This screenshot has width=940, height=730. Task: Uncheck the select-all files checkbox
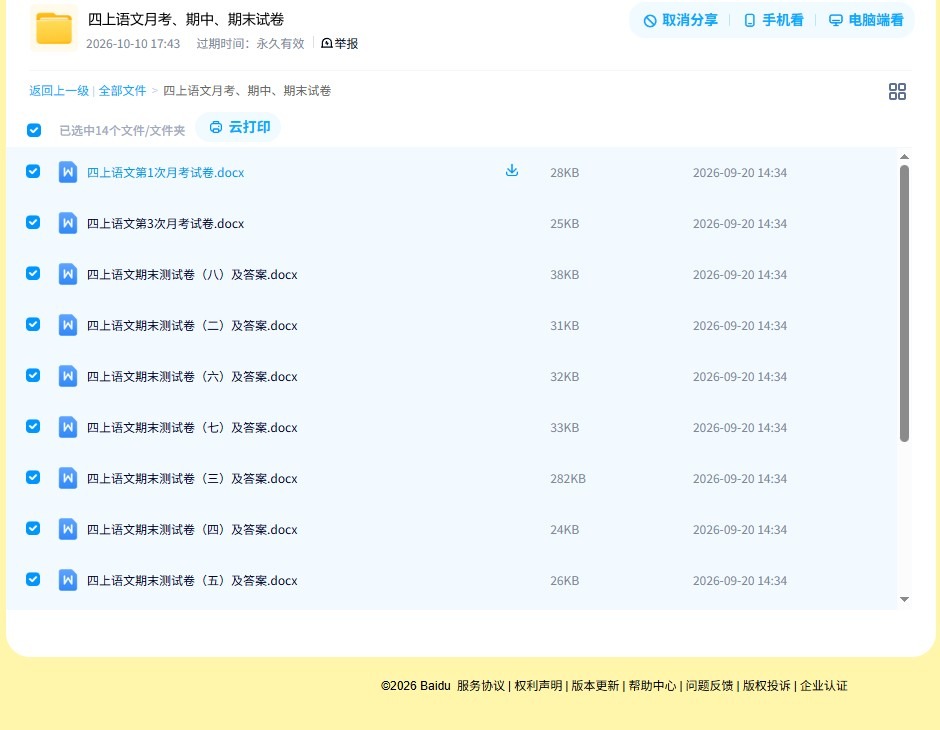click(34, 130)
